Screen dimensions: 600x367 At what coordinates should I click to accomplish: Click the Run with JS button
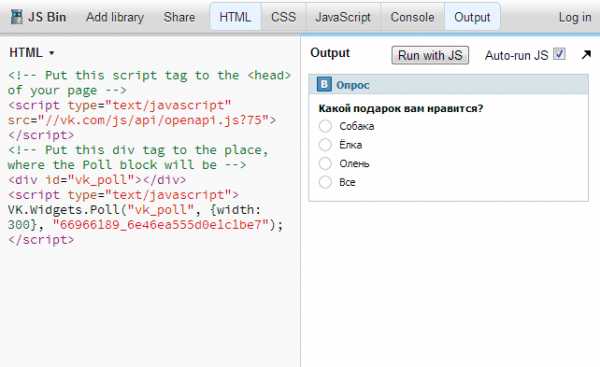(430, 55)
